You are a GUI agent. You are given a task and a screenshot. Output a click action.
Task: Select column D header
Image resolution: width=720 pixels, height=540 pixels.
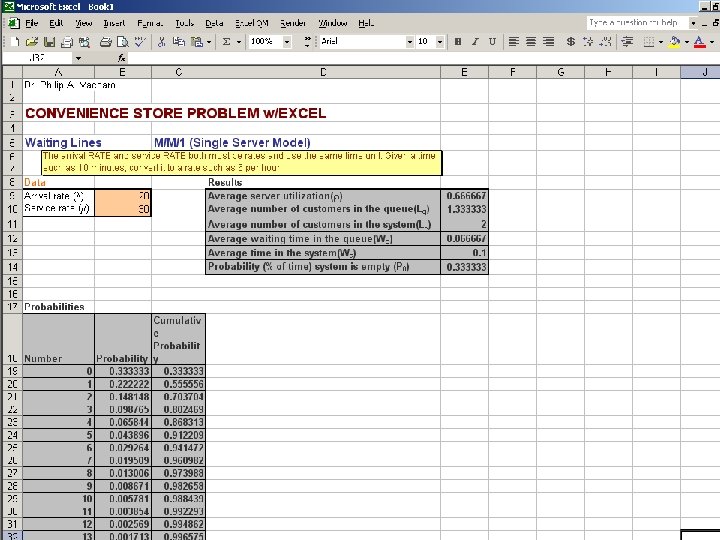(x=323, y=72)
